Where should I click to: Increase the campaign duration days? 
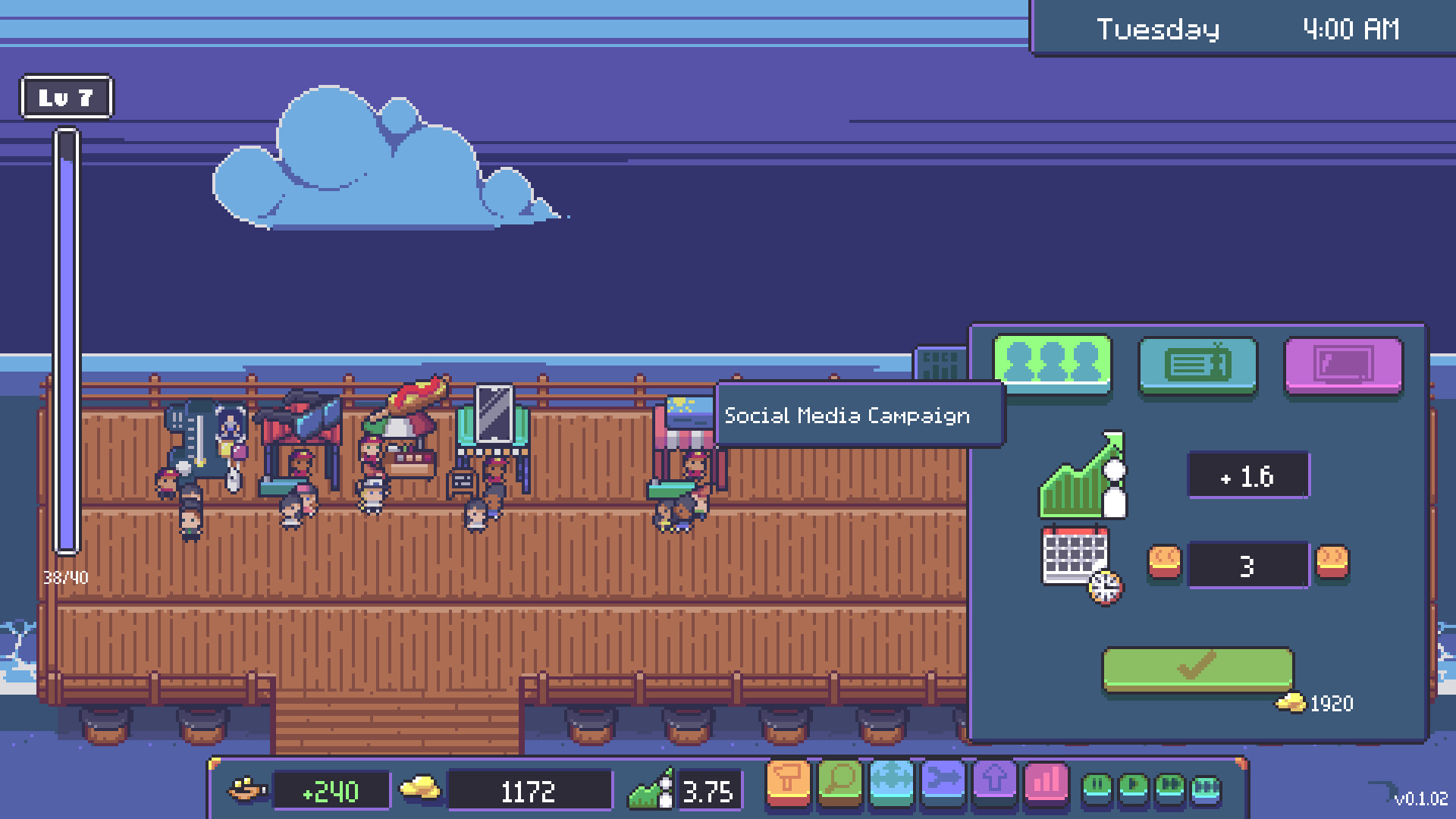coord(1332,562)
